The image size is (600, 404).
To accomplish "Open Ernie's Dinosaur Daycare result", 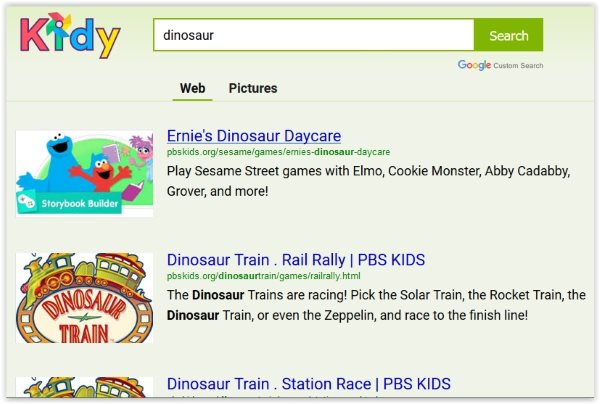I will 254,135.
